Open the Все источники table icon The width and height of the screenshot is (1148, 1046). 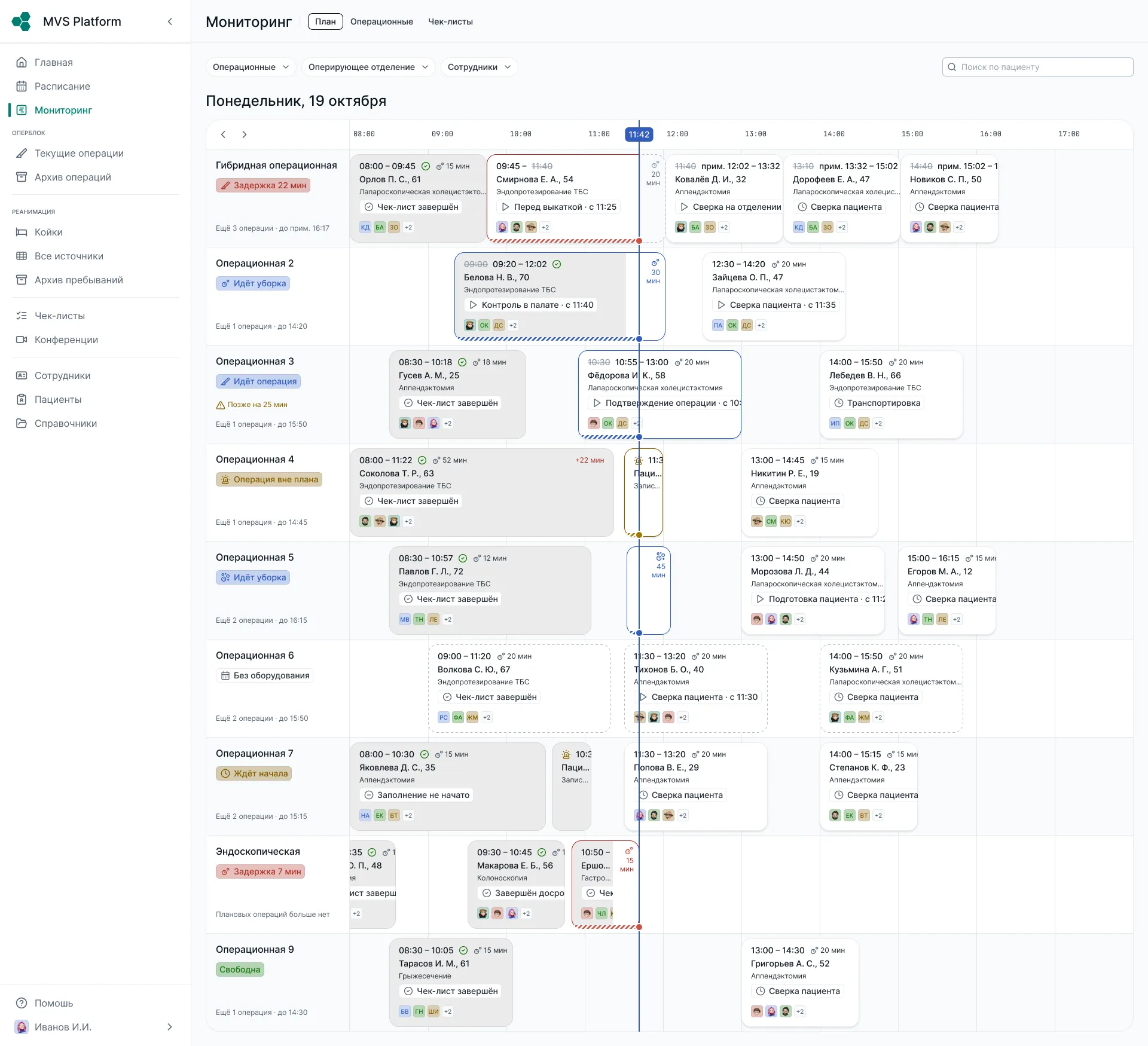[x=22, y=256]
